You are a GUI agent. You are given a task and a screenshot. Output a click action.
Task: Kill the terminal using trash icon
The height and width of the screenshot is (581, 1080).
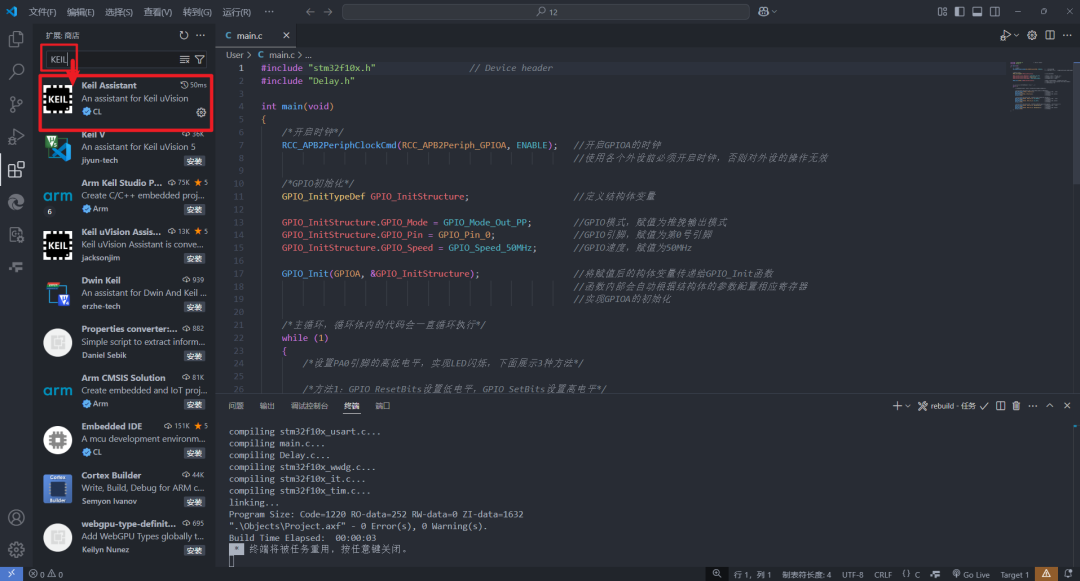coord(1016,406)
